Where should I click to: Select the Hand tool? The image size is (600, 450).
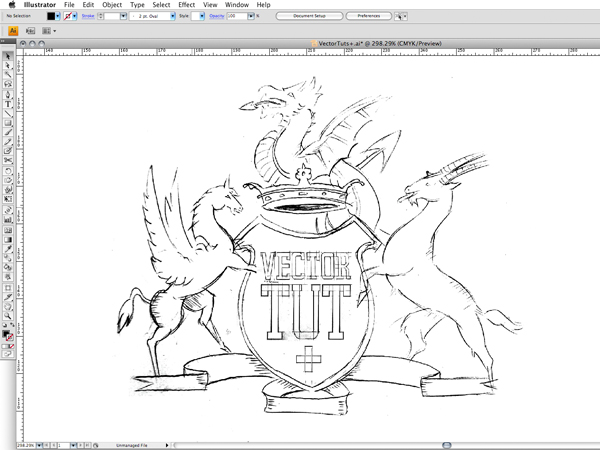click(8, 307)
